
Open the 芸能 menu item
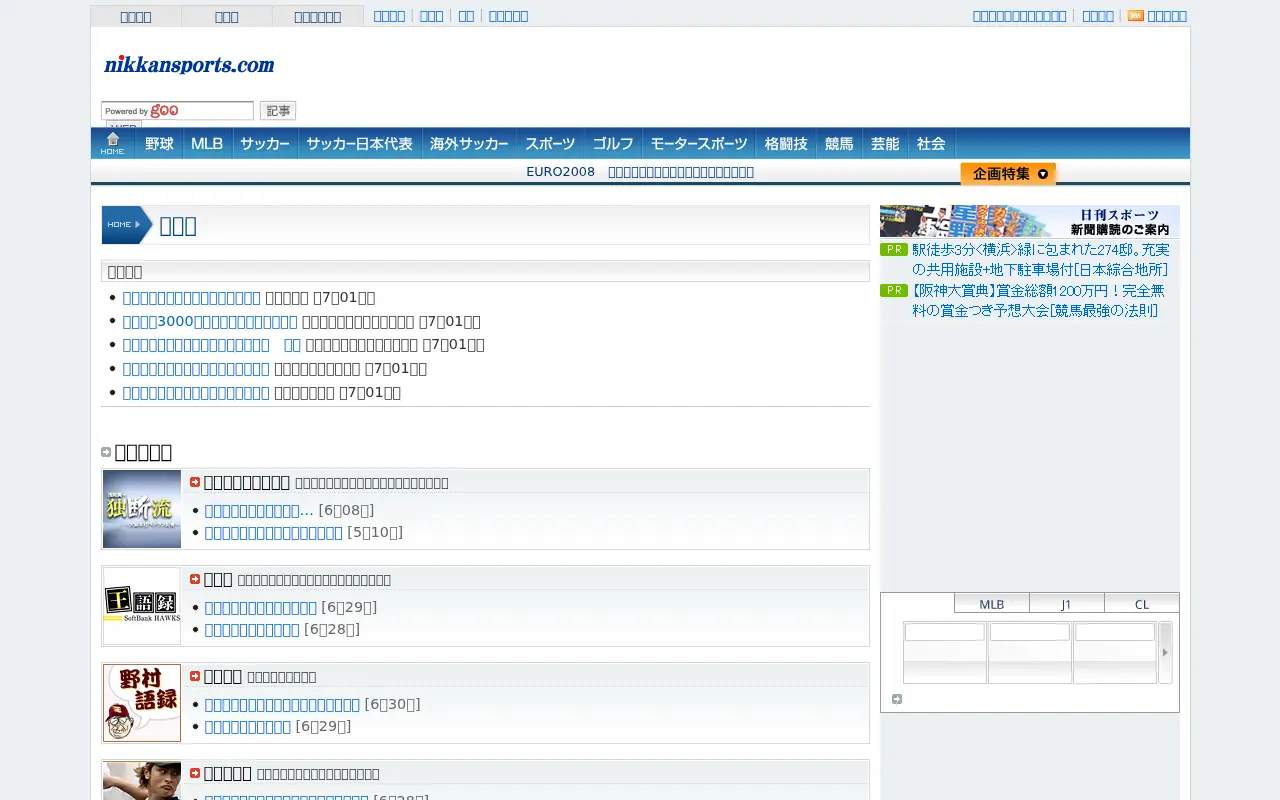pyautogui.click(x=885, y=143)
